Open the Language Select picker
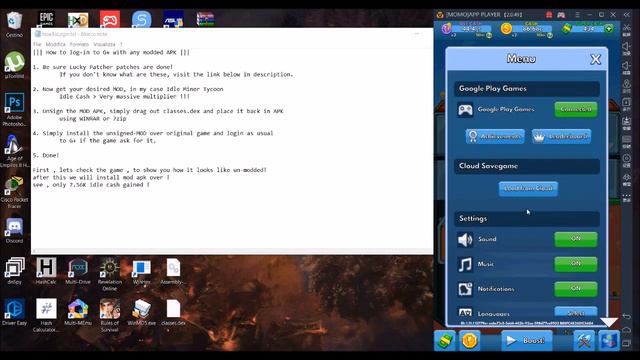This screenshot has height=360, width=640. 576,313
